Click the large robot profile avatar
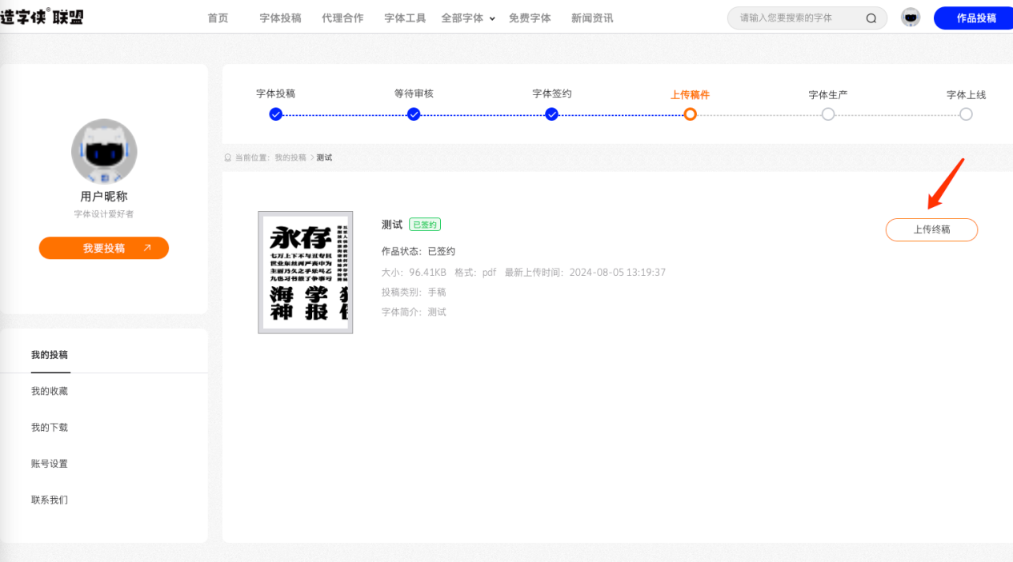 pos(104,151)
